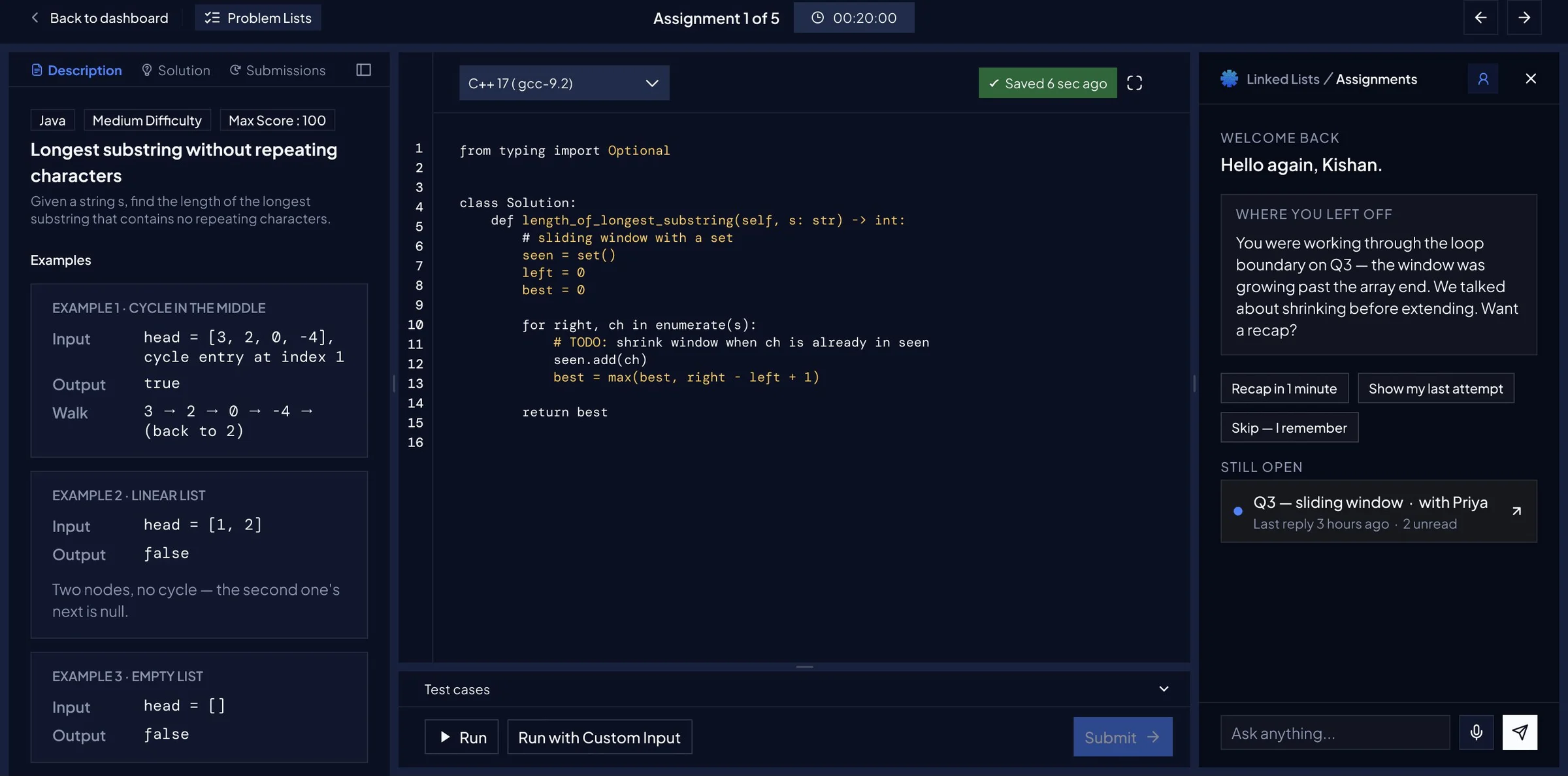This screenshot has height=776, width=1568.
Task: Select Recap in 1 minute
Action: tap(1284, 388)
